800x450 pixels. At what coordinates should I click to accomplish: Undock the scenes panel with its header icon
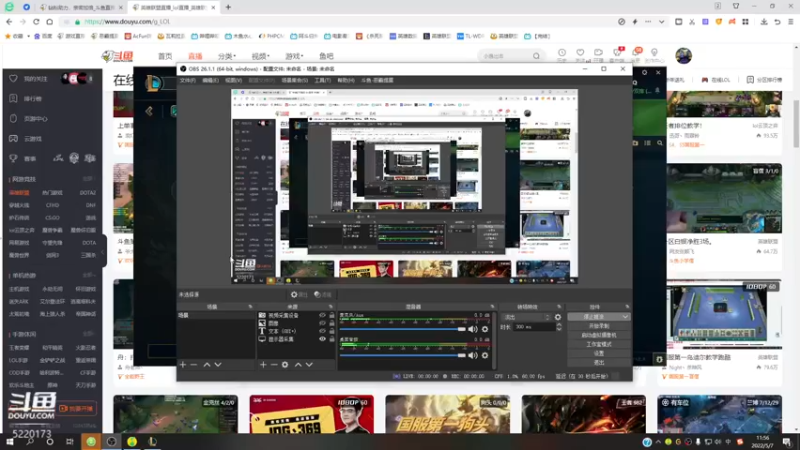click(250, 307)
